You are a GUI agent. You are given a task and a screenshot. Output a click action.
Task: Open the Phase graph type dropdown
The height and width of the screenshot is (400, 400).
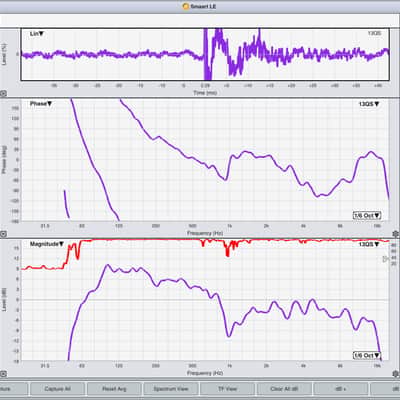[x=41, y=104]
